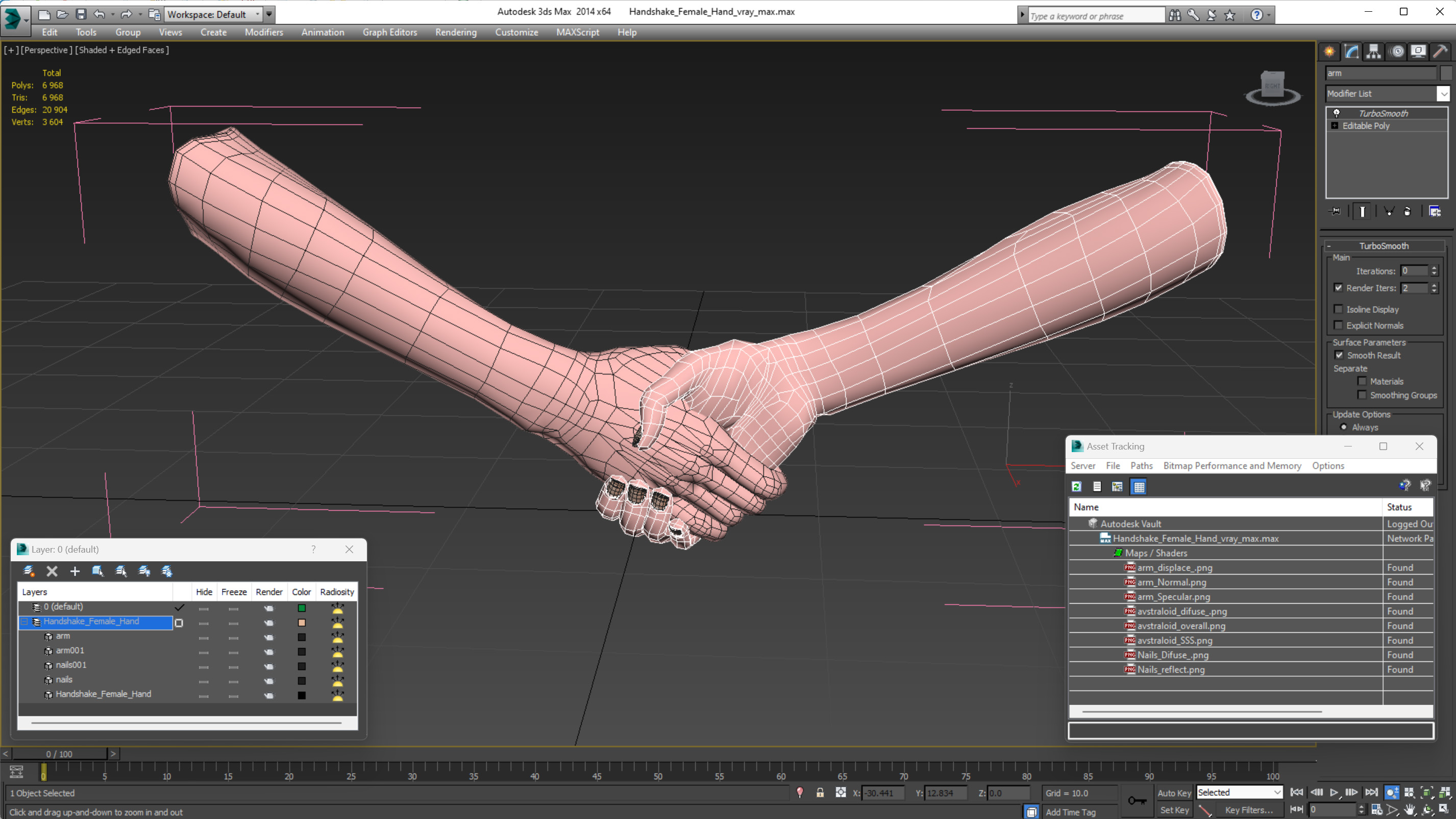Open the Hierarchy command panel tab
This screenshot has height=819, width=1456.
[x=1373, y=52]
